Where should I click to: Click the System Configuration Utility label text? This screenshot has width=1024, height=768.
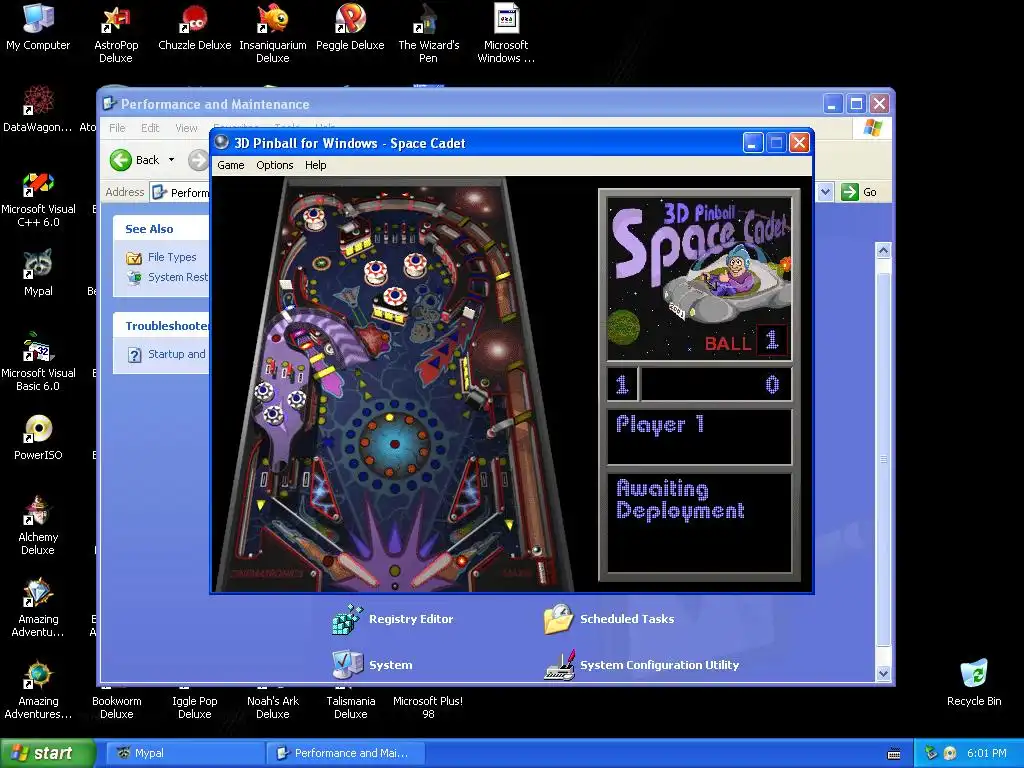pyautogui.click(x=660, y=665)
